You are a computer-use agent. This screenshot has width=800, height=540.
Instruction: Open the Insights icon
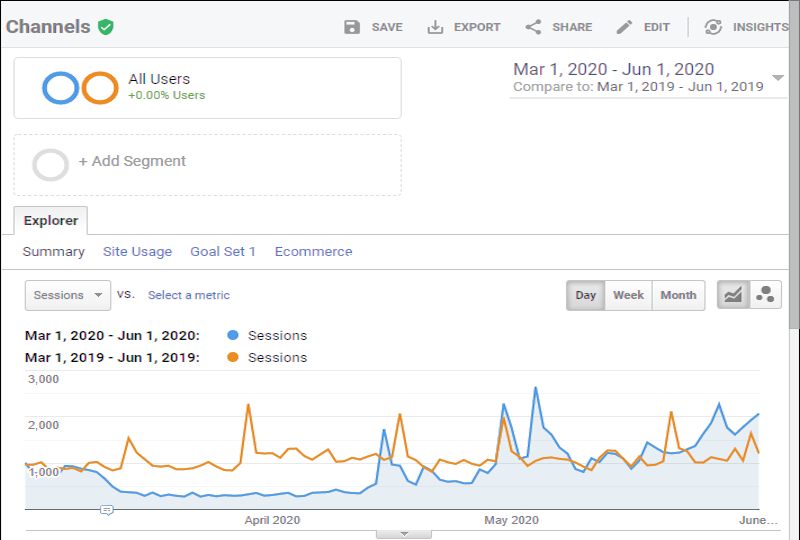pyautogui.click(x=713, y=27)
